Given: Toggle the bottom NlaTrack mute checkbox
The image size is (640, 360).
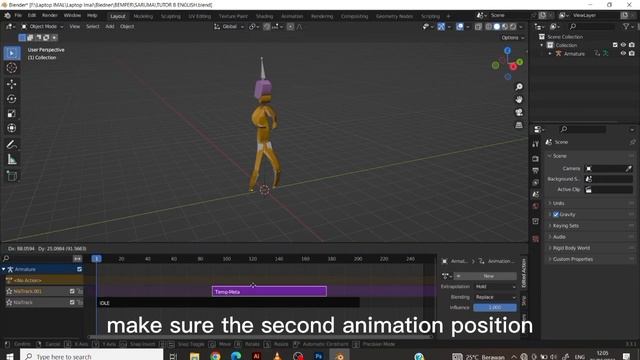Looking at the screenshot, I should [x=72, y=302].
